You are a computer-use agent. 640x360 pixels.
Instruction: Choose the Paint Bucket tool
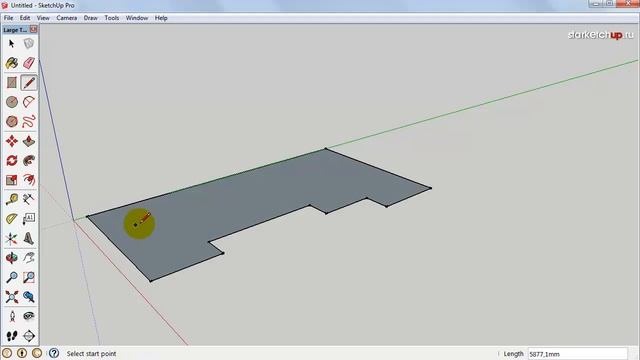point(11,63)
